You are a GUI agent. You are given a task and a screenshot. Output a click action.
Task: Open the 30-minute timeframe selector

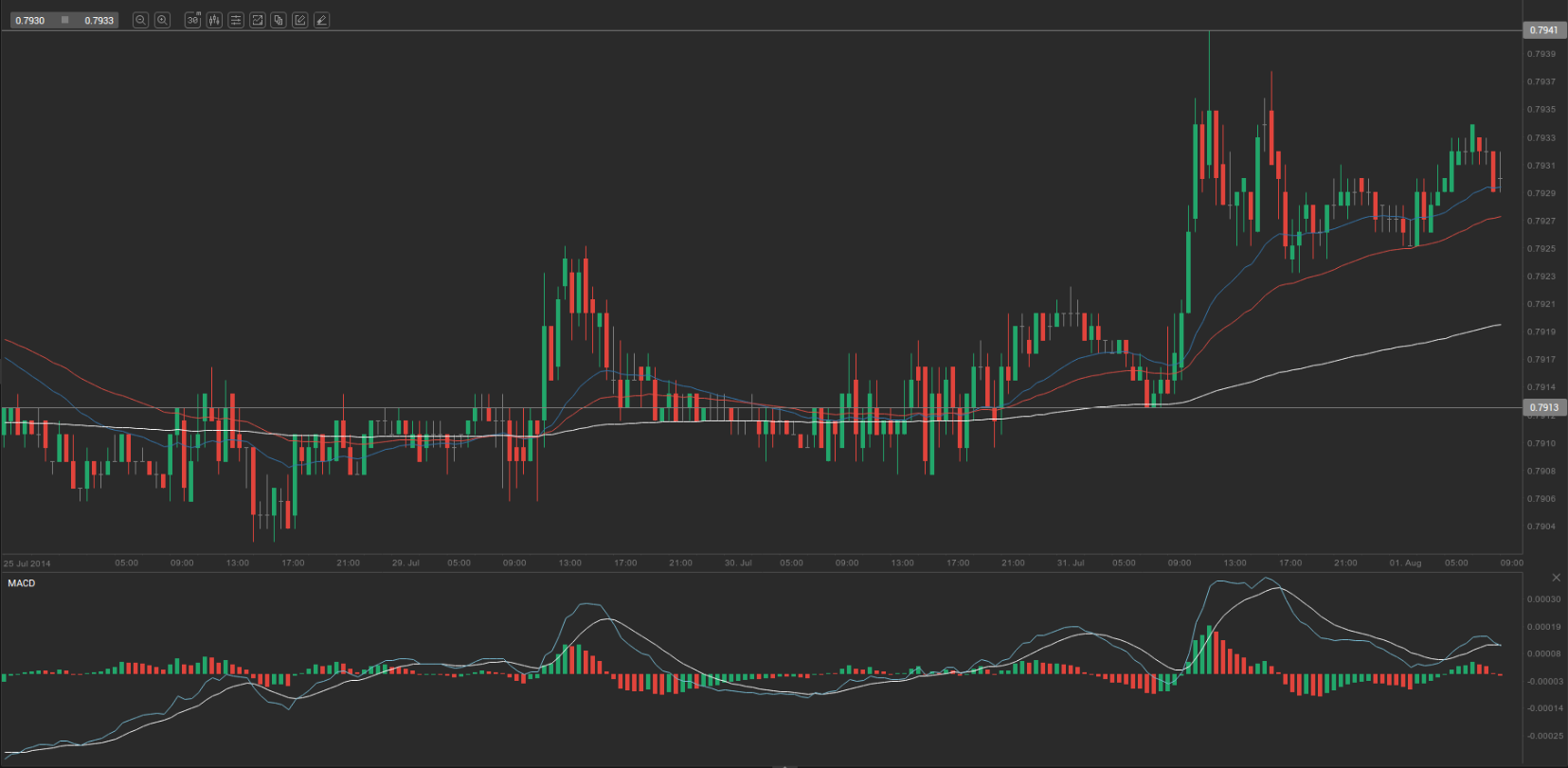click(x=192, y=20)
